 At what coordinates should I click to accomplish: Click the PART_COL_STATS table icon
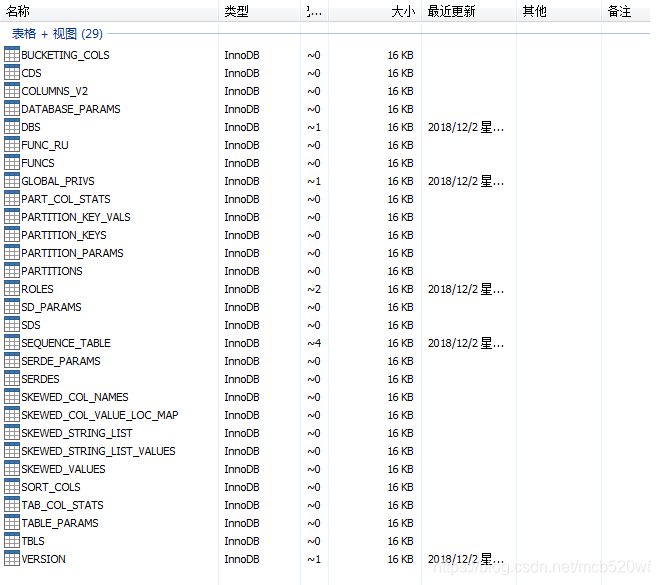pos(12,199)
